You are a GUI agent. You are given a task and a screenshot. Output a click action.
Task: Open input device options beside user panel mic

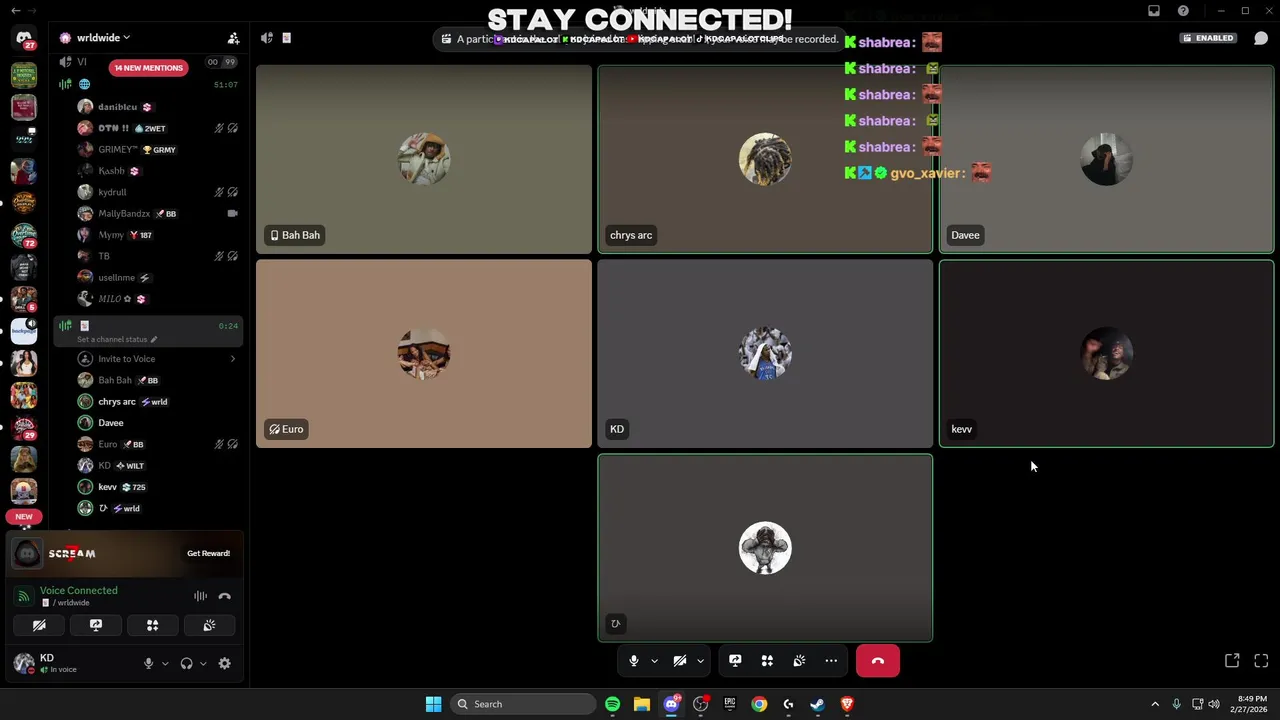[x=165, y=663]
